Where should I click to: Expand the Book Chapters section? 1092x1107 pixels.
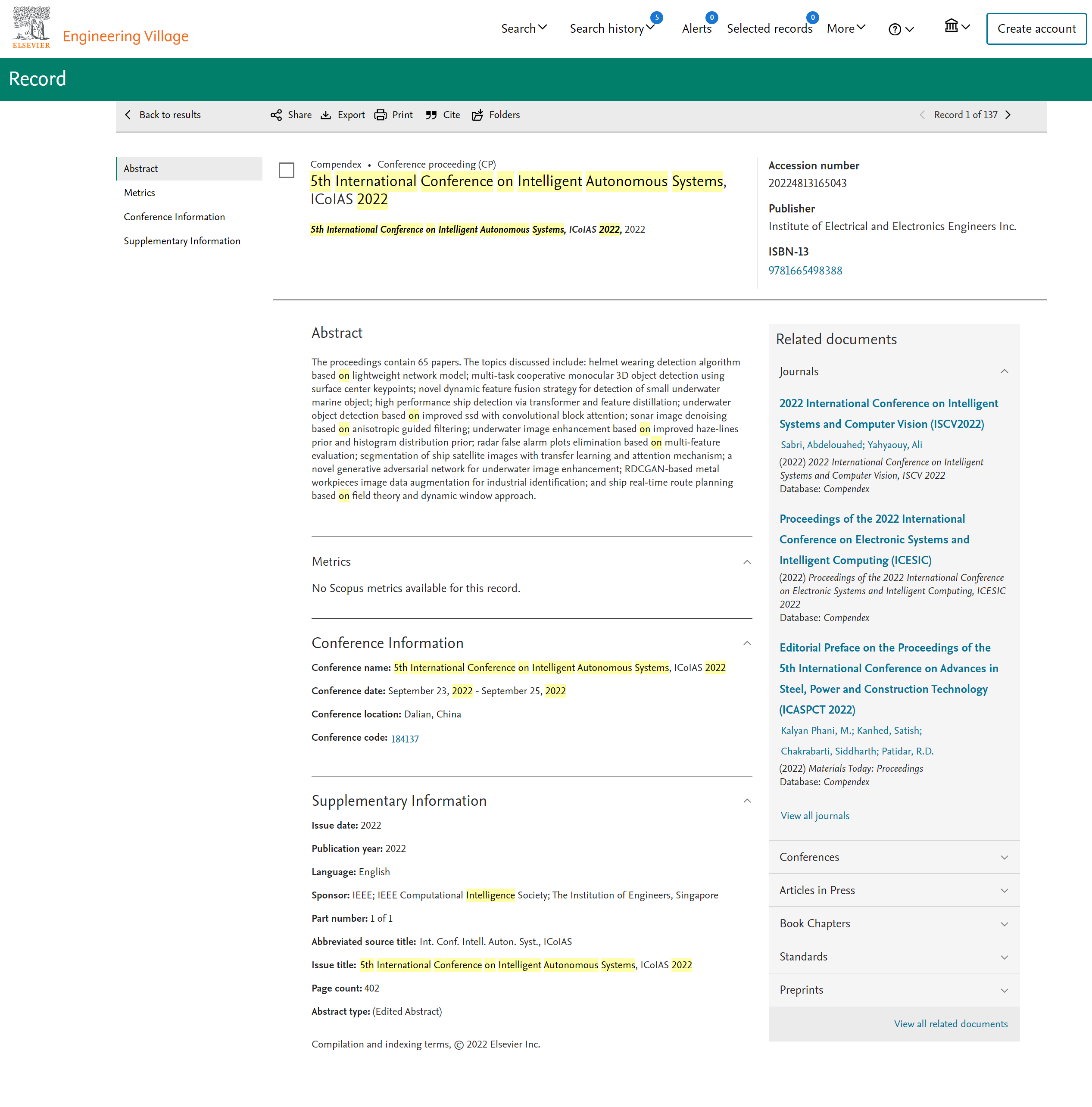tap(894, 923)
